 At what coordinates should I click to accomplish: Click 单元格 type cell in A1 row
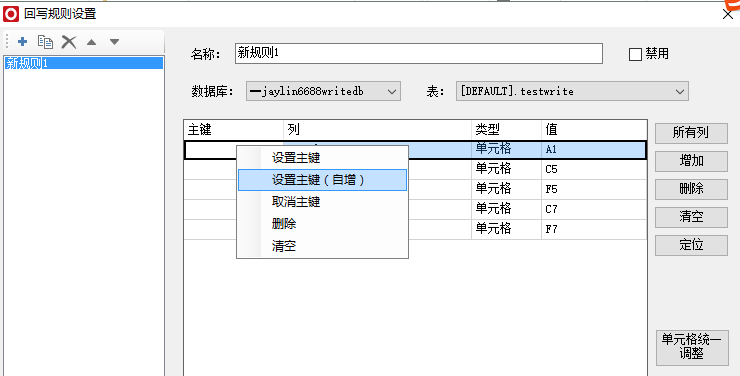[x=506, y=150]
